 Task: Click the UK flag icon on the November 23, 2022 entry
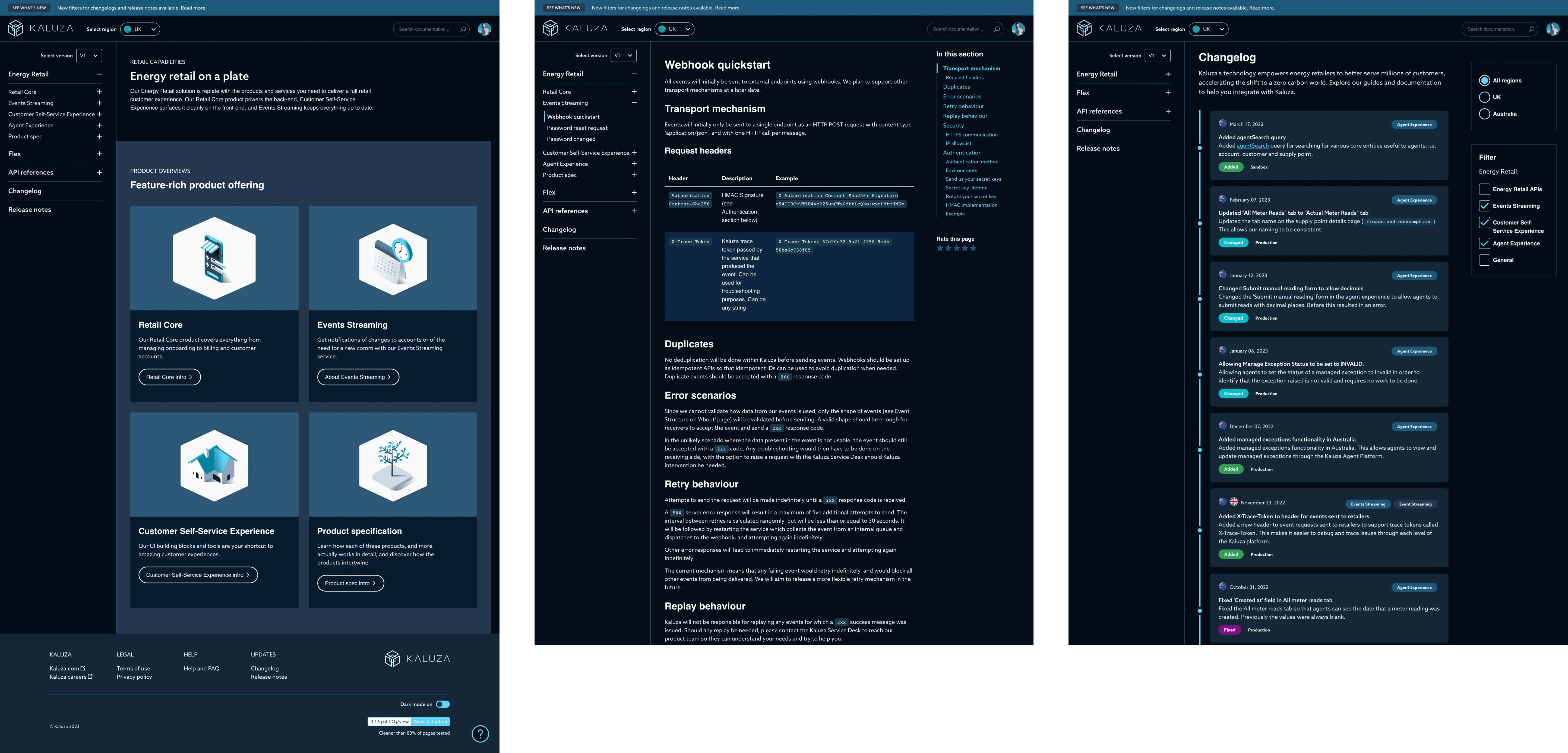coord(1234,502)
